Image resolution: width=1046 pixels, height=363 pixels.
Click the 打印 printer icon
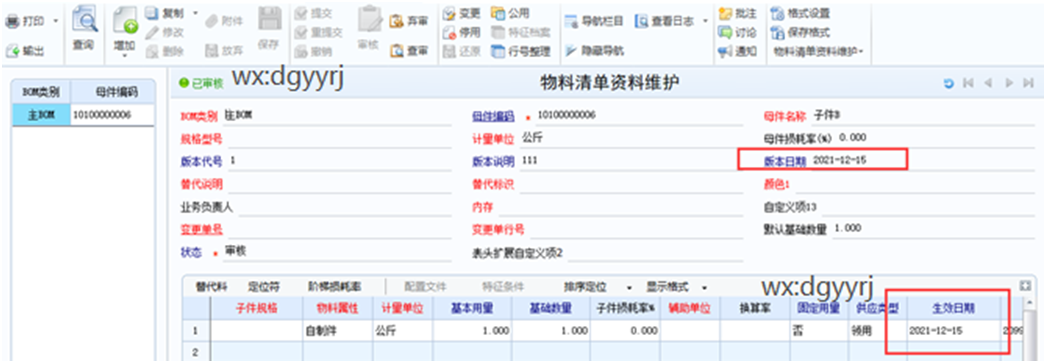coord(13,21)
